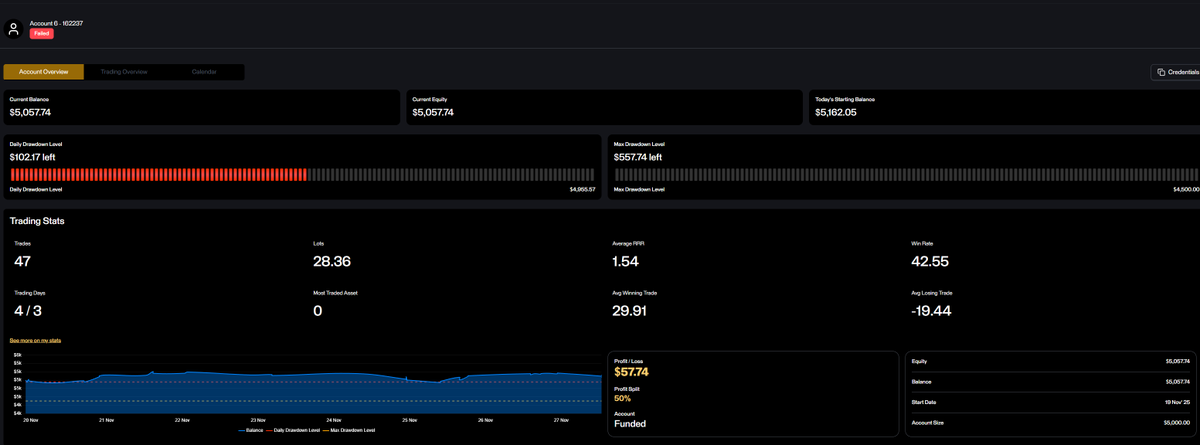This screenshot has height=445, width=1200.
Task: Click the user avatar icon beside Account 6
Action: [14, 28]
